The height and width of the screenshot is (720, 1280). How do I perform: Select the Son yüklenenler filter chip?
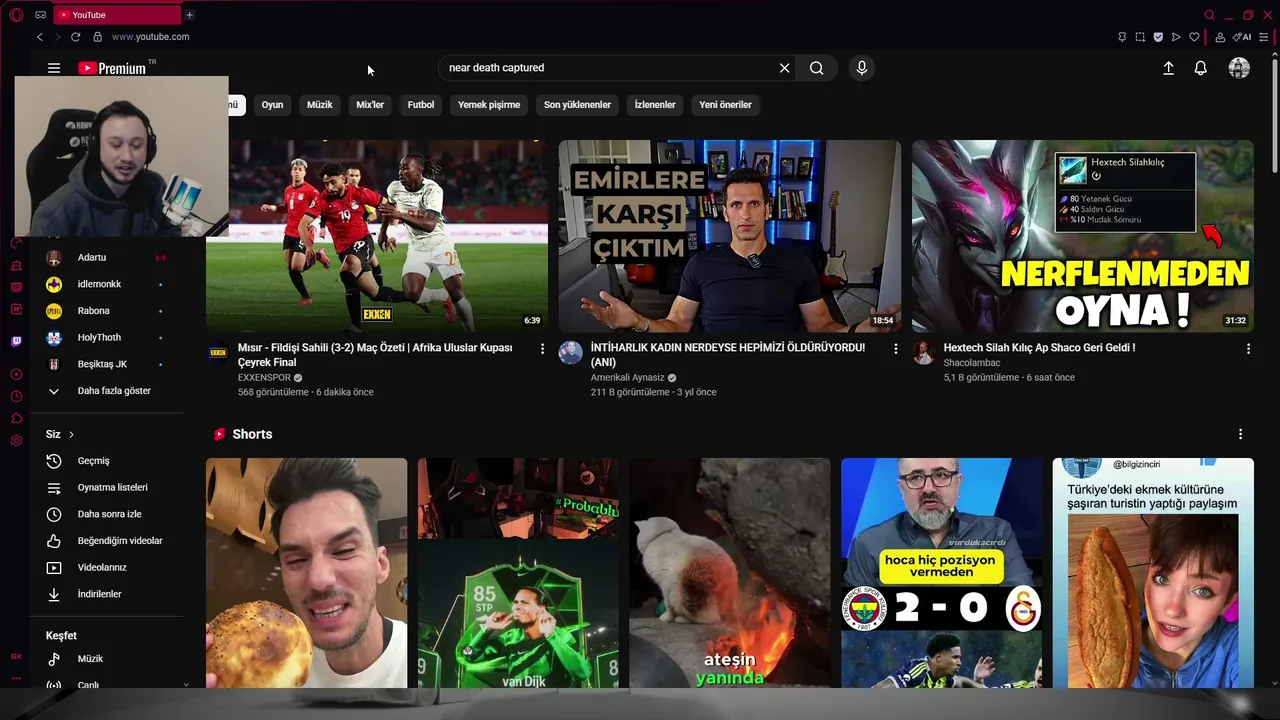[577, 105]
